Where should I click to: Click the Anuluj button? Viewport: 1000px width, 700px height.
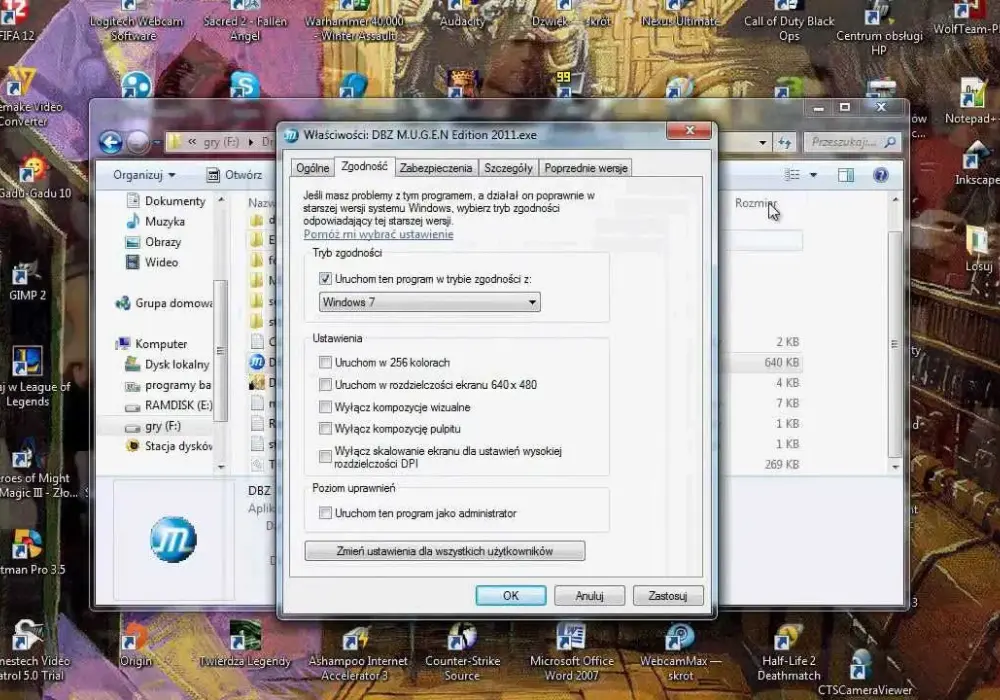tap(589, 595)
